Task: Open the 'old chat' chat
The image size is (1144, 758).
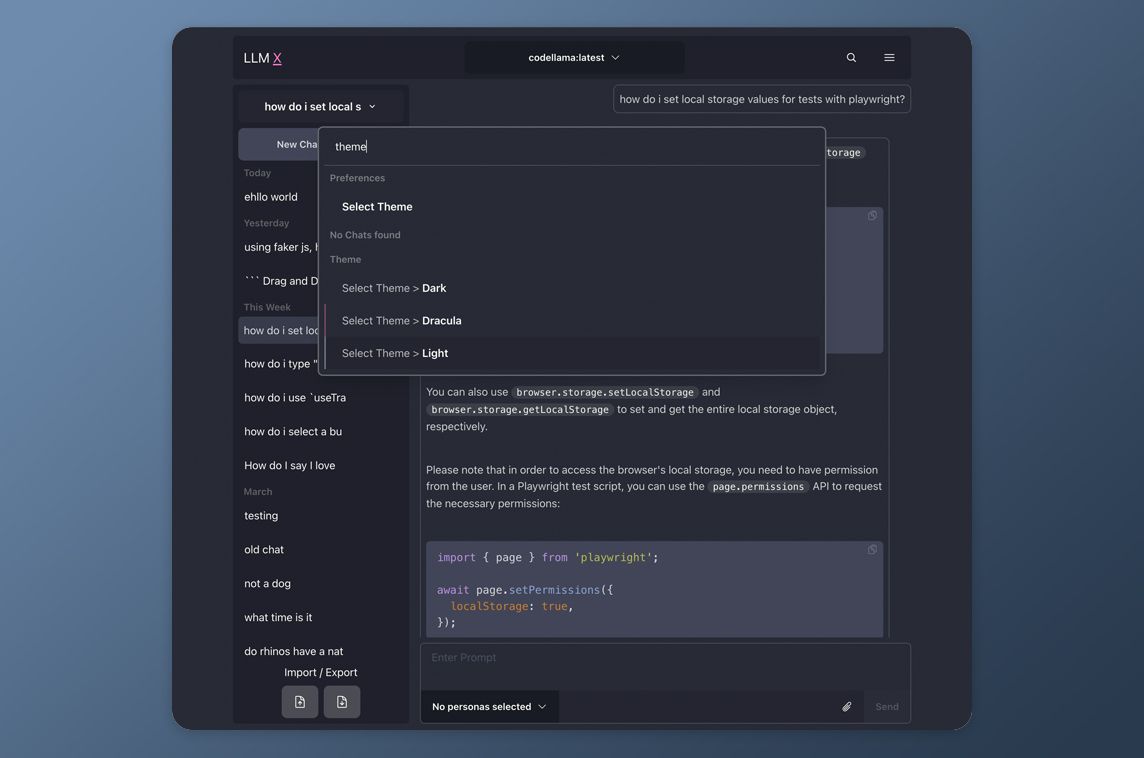Action: 320,550
